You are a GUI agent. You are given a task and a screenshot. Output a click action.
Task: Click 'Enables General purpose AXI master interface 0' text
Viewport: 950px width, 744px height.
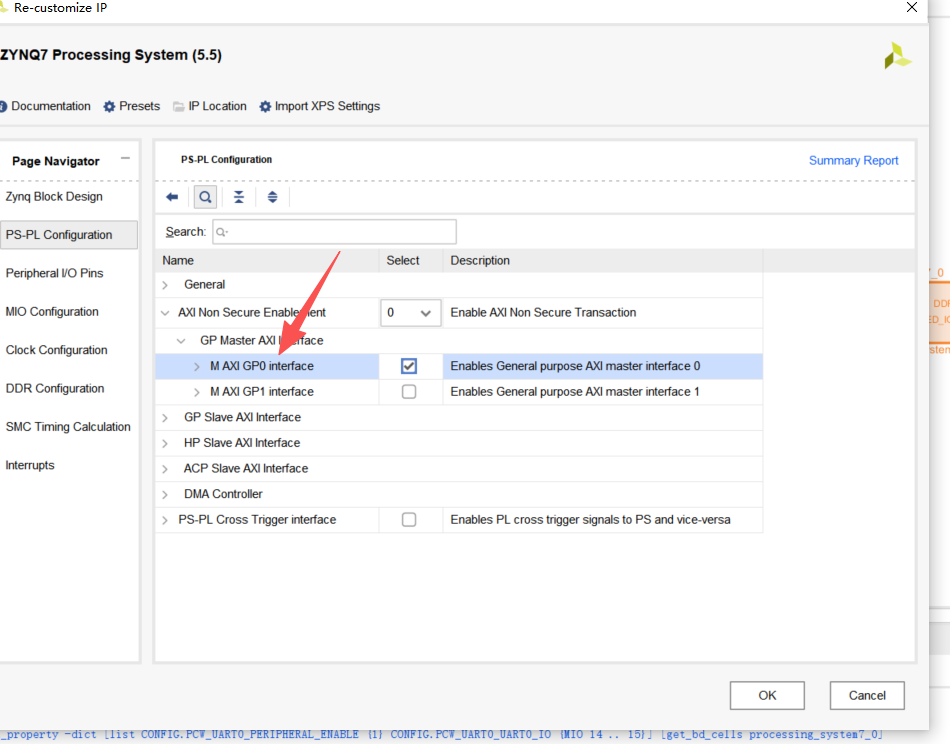[575, 366]
